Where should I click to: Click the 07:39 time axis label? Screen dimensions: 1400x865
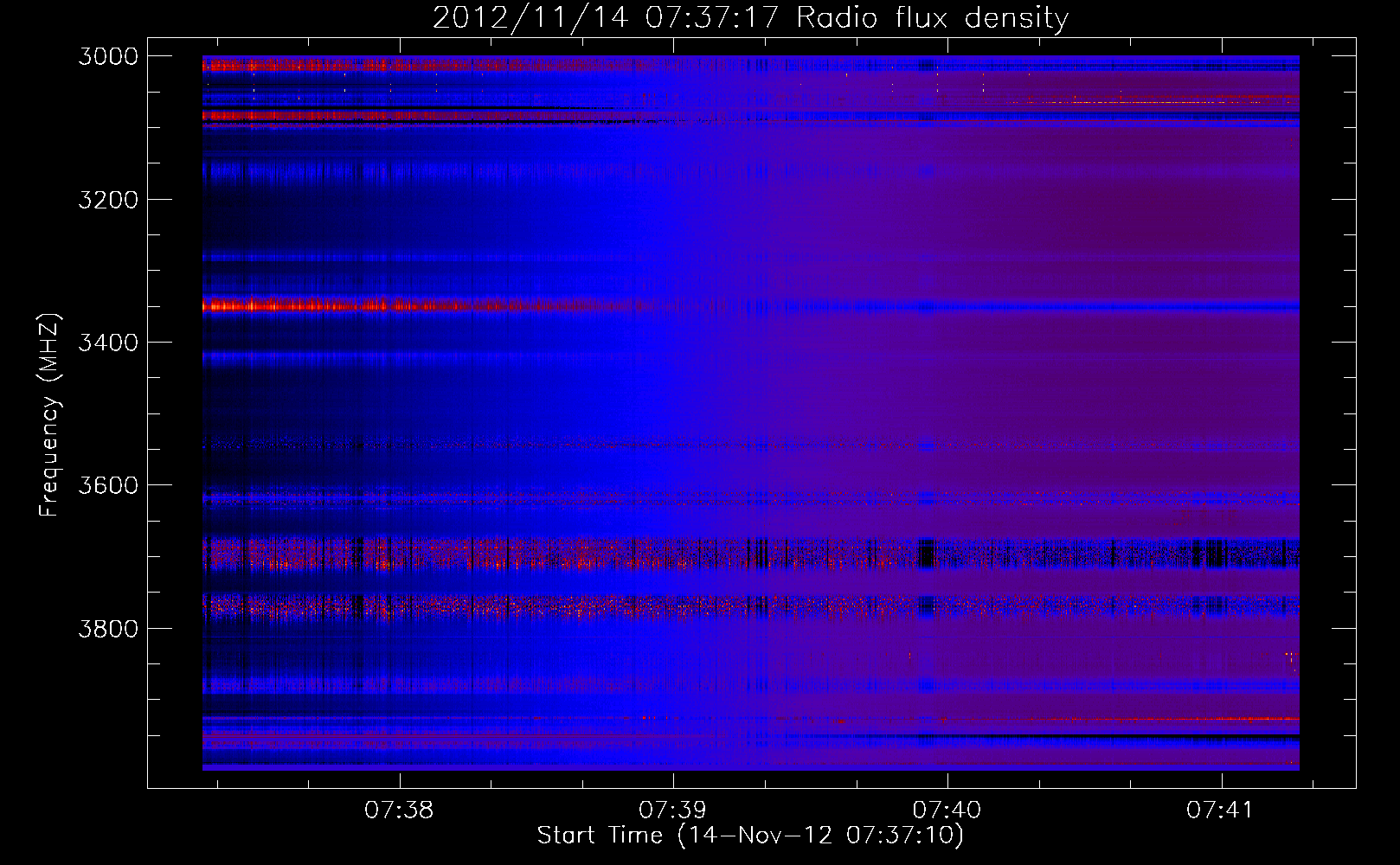click(x=672, y=811)
